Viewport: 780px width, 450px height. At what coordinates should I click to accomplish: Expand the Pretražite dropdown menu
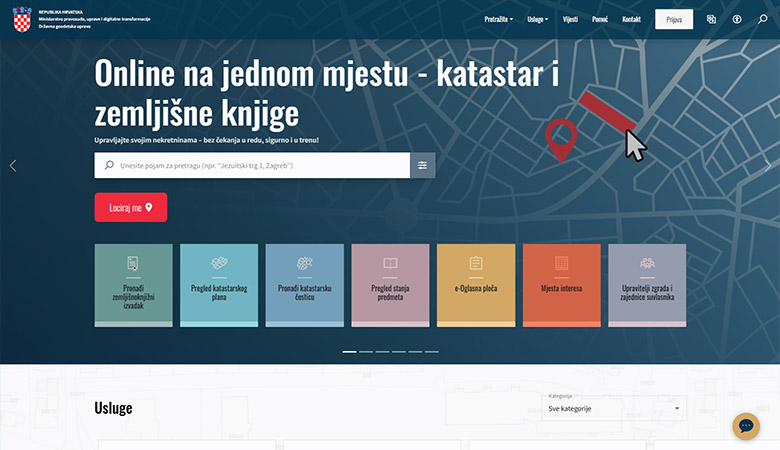(498, 19)
